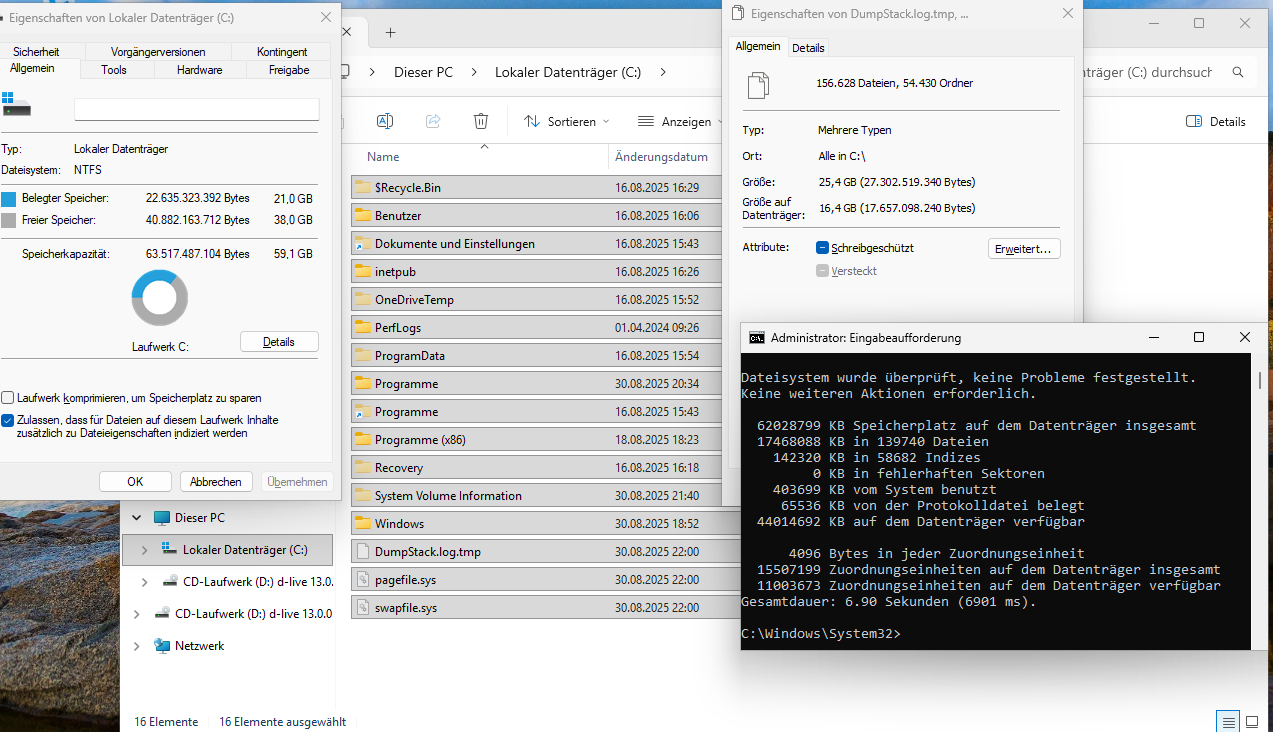This screenshot has height=732, width=1273.
Task: Switch to the Sicherheit tab
Action: click(36, 52)
